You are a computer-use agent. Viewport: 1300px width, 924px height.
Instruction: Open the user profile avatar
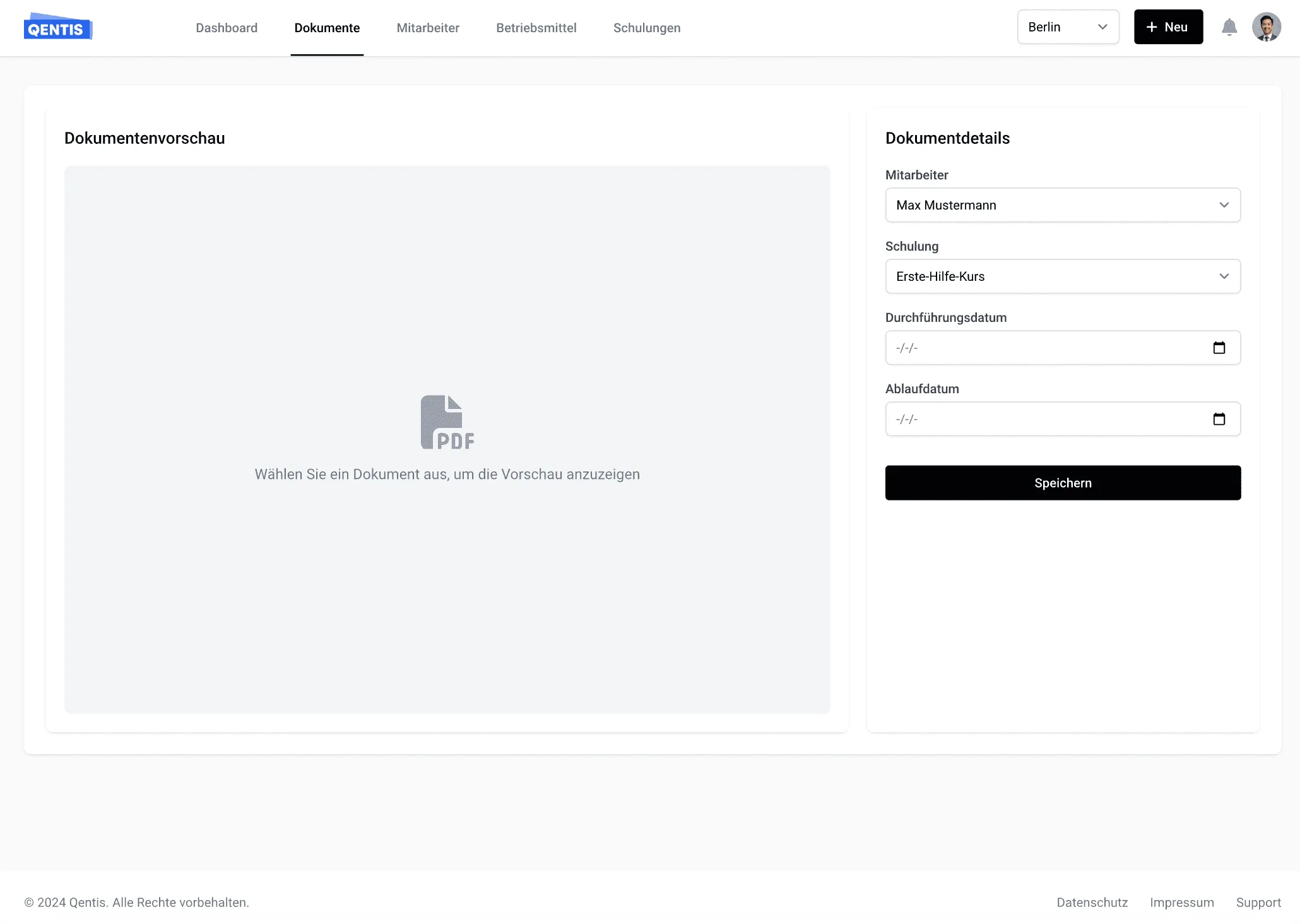(1266, 27)
